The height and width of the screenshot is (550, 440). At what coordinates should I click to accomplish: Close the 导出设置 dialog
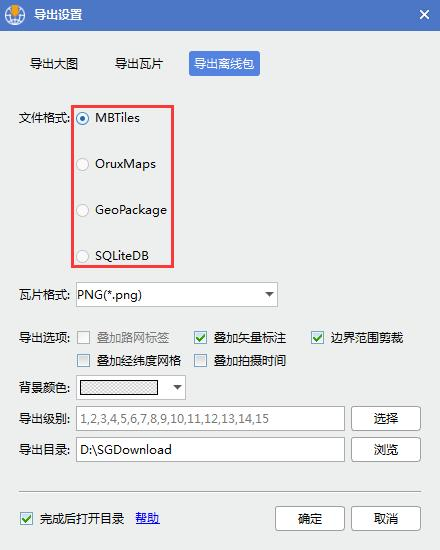pos(424,15)
